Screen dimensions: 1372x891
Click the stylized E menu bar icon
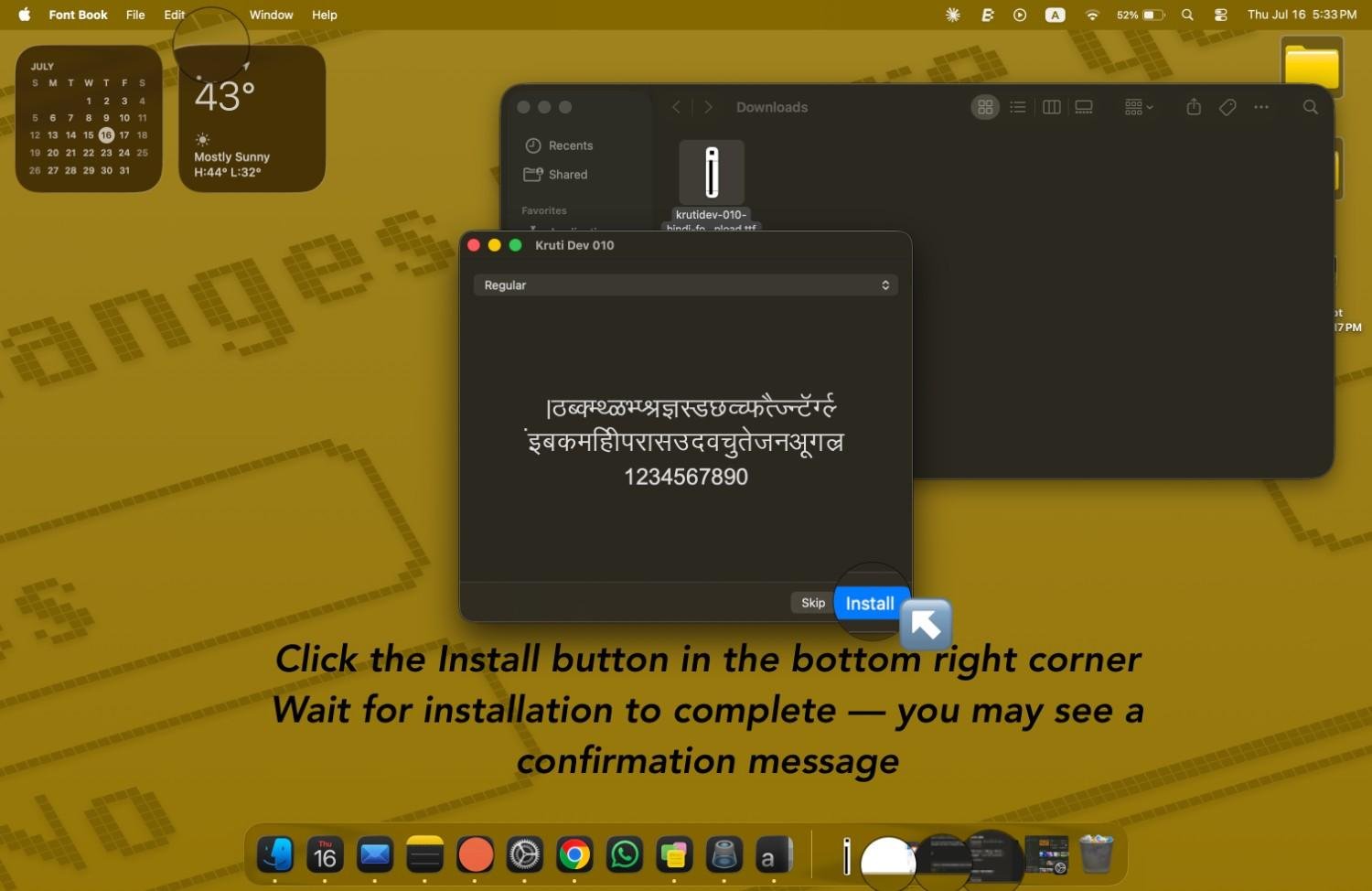point(988,15)
